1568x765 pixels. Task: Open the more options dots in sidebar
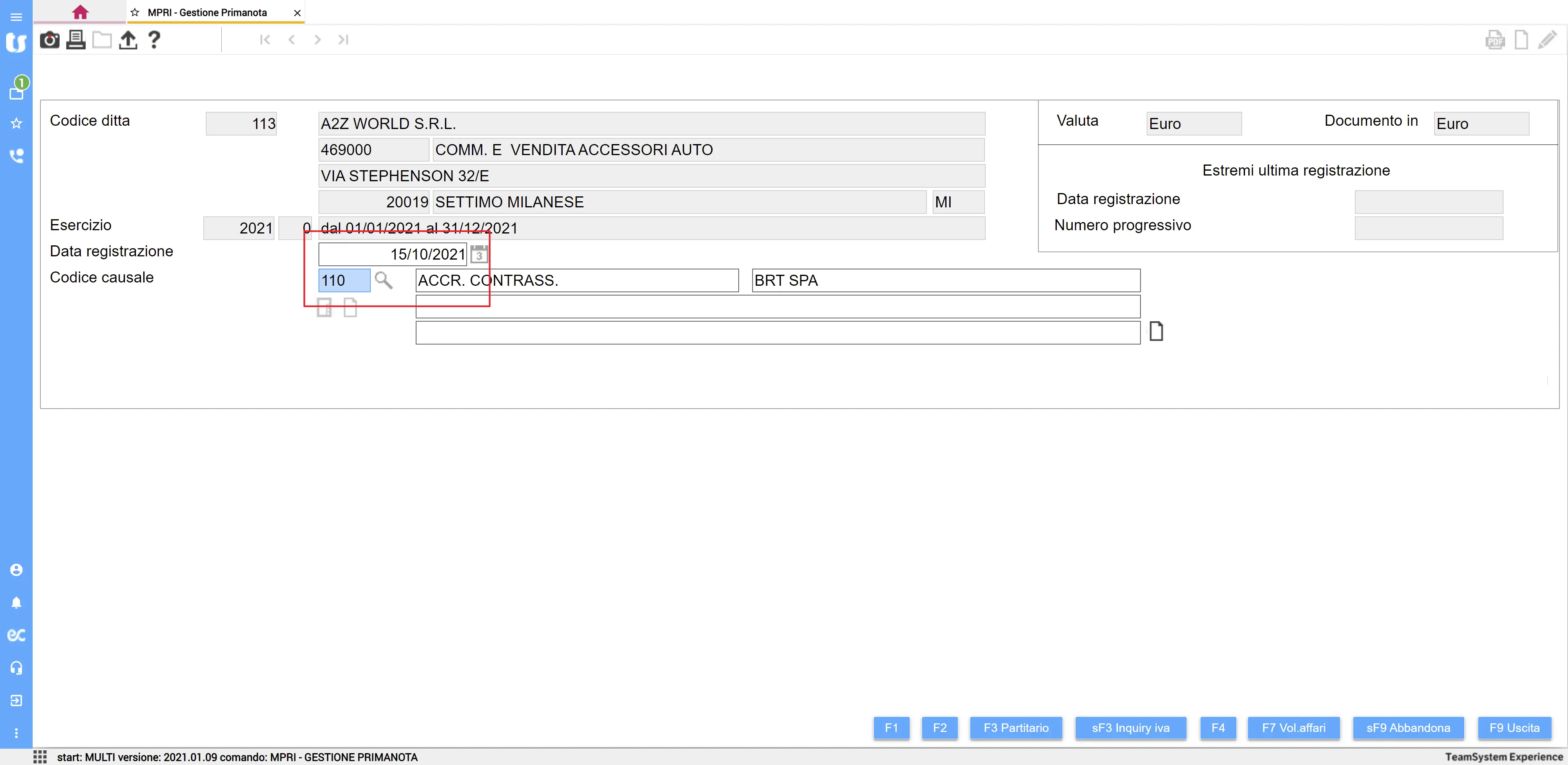(16, 733)
